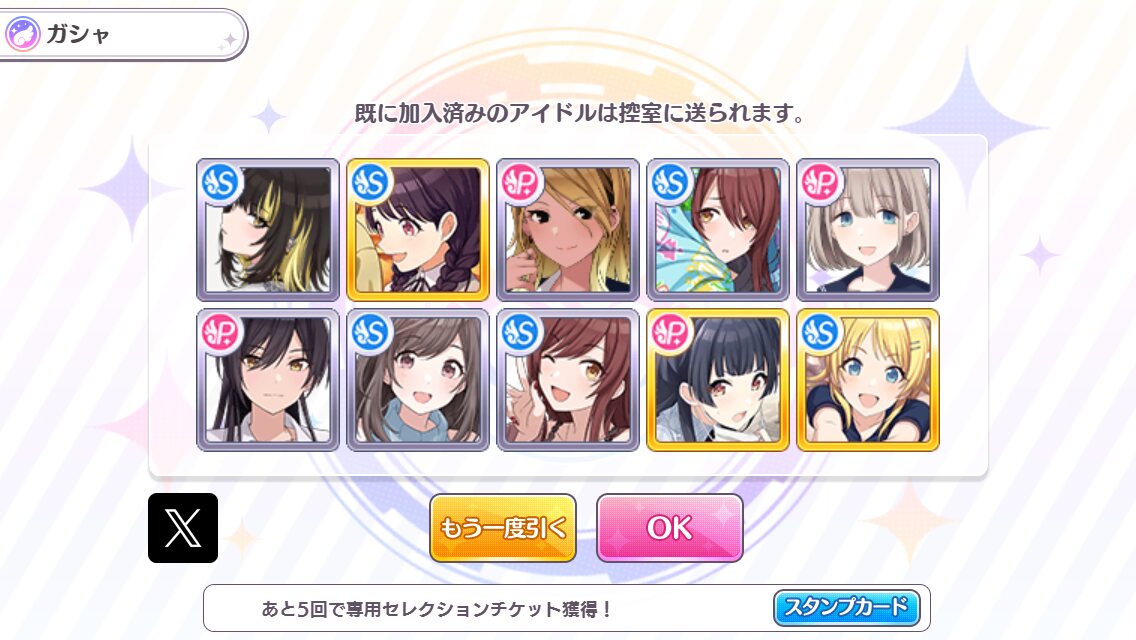Select the gold-framed braided purple hair idol
Image resolution: width=1136 pixels, height=640 pixels.
tap(418, 230)
